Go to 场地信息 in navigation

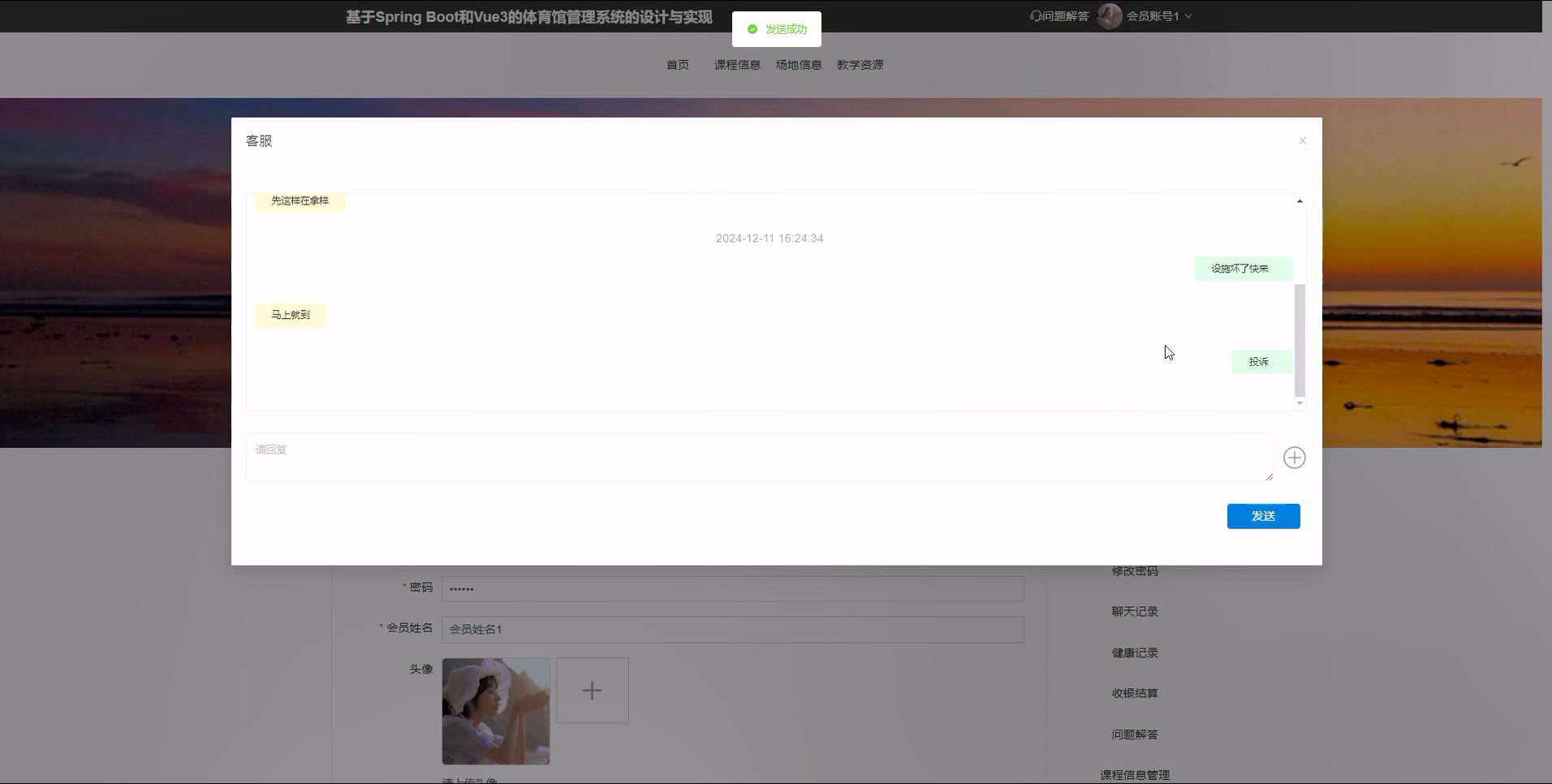click(x=798, y=65)
